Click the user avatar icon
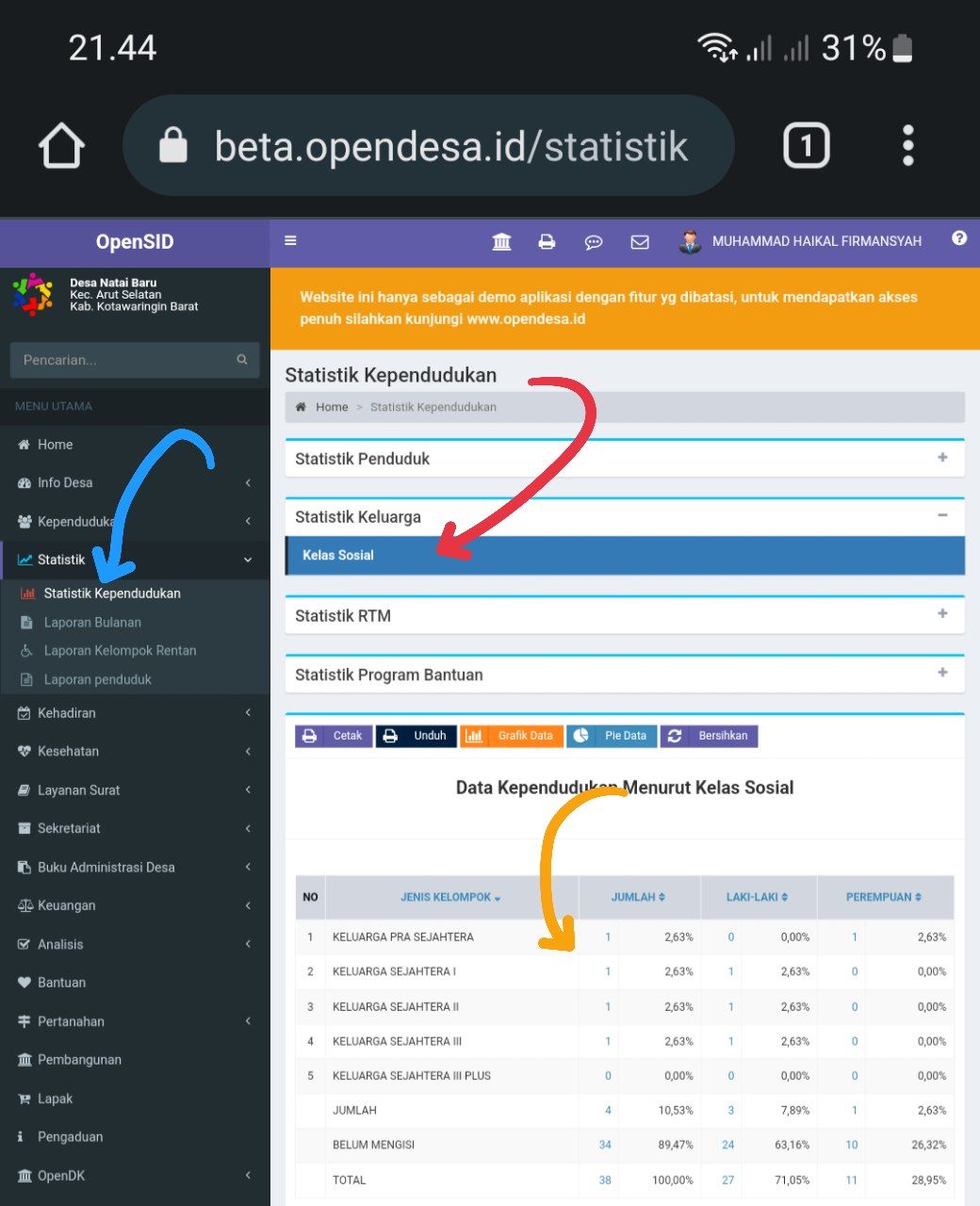 (691, 241)
